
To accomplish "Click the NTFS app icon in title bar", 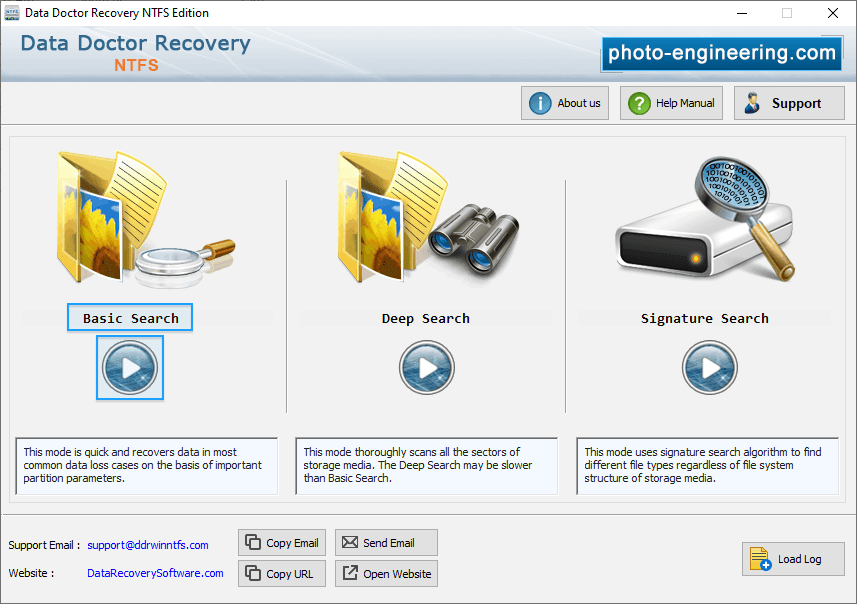I will (11, 13).
